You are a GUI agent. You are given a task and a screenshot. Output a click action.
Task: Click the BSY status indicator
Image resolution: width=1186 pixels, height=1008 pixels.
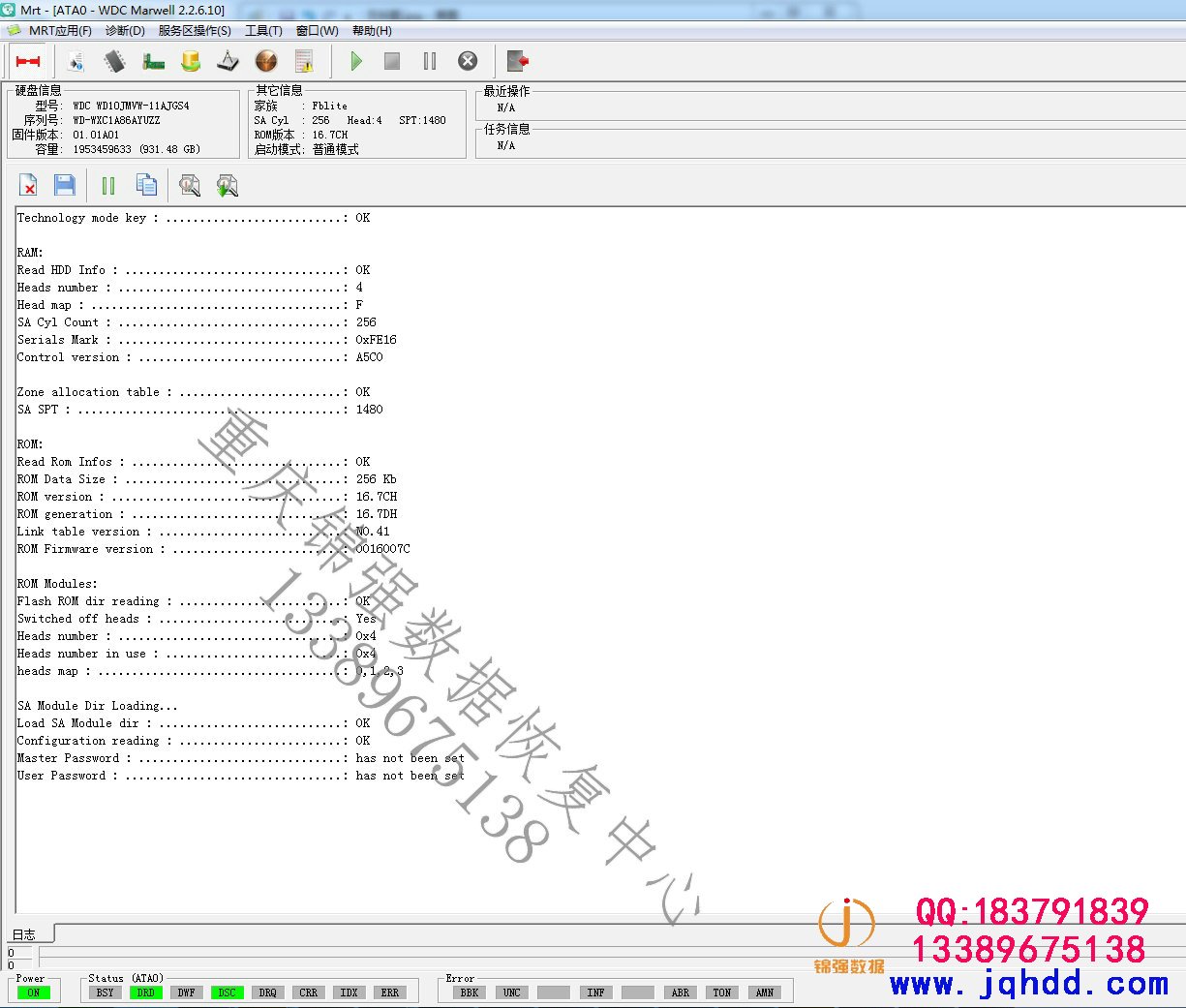pos(106,993)
